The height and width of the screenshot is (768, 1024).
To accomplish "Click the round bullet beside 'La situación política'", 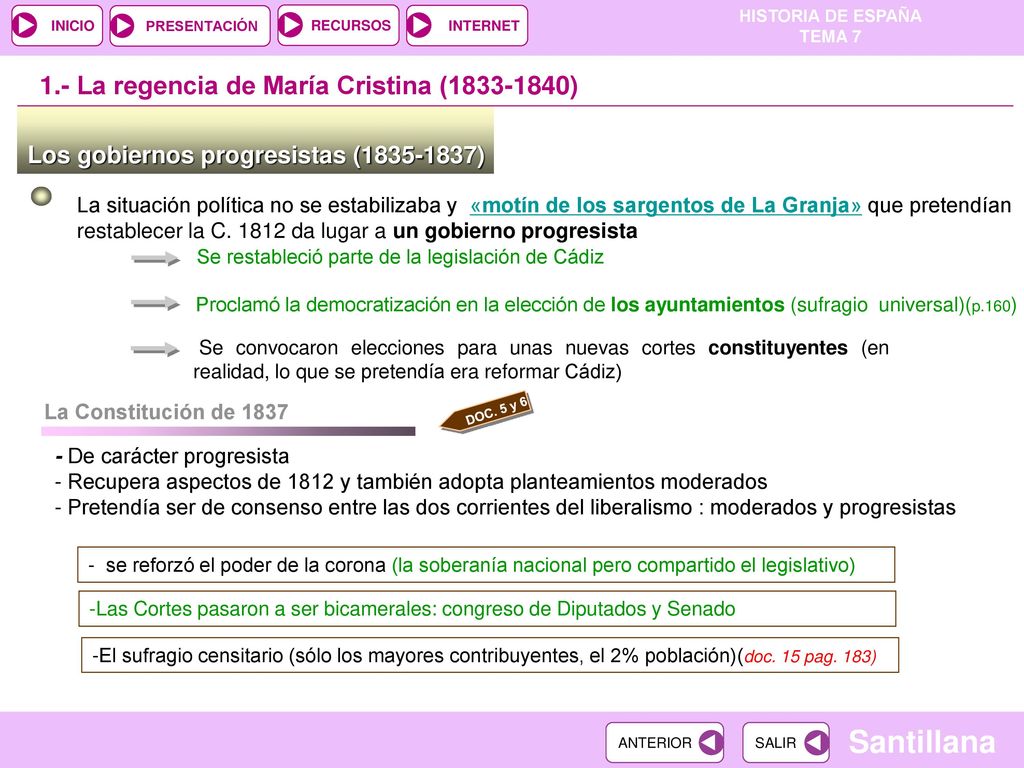I will [42, 197].
